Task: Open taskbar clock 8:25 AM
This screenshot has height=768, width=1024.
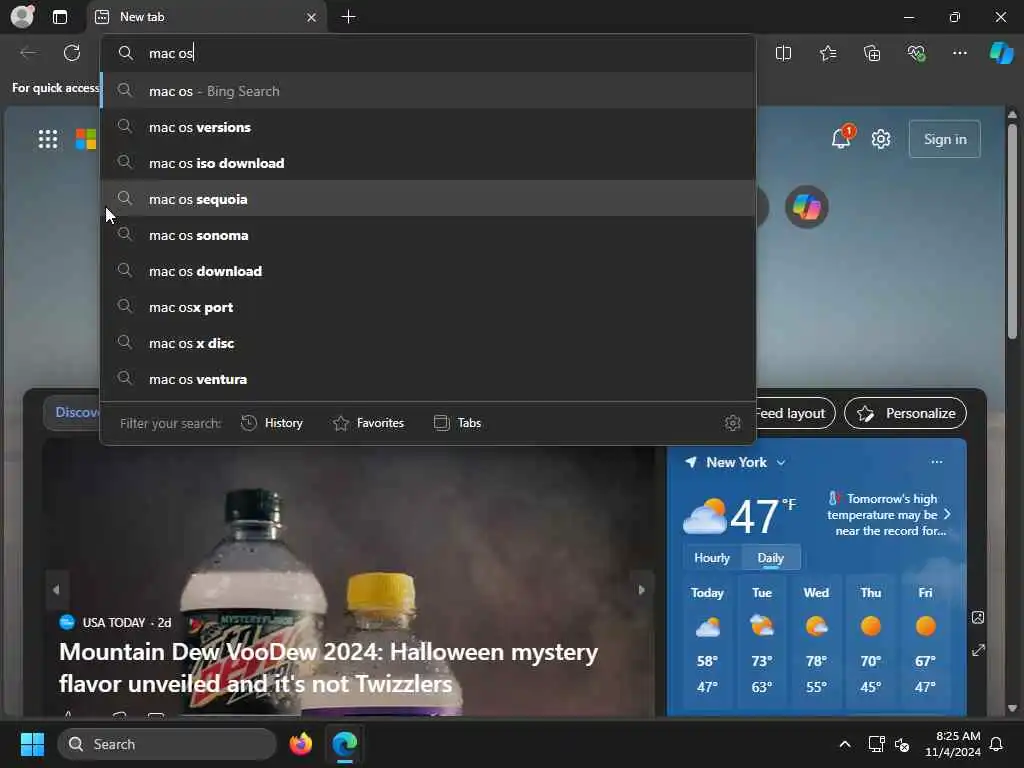Action: (953, 744)
